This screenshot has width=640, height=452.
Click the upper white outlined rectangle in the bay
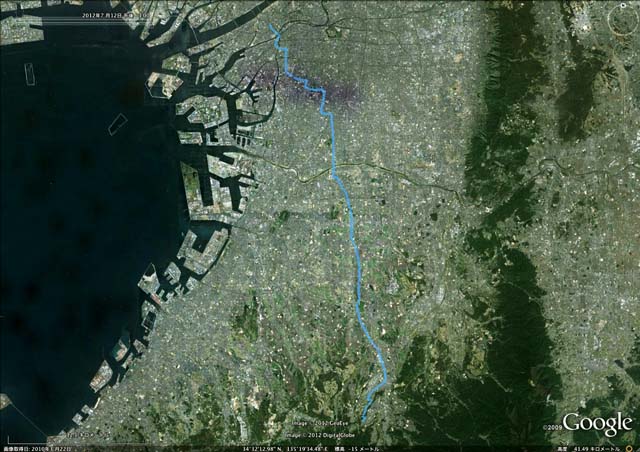(x=29, y=74)
